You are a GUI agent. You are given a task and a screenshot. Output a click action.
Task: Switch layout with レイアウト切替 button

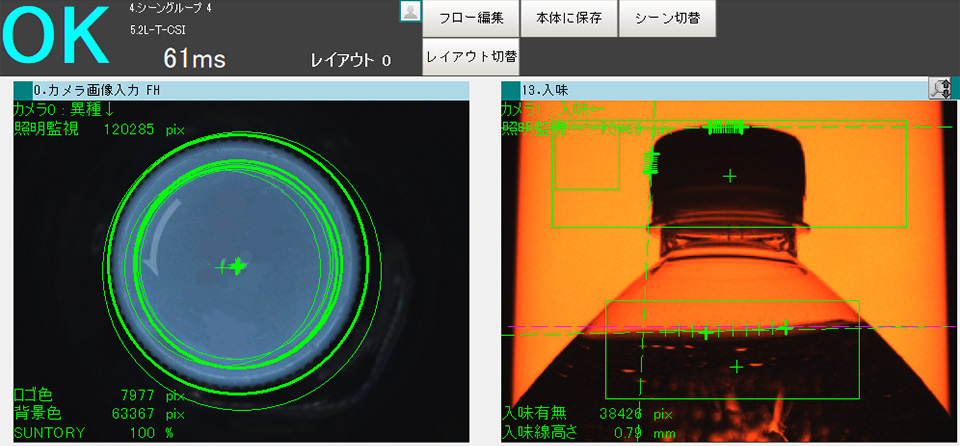pos(470,57)
